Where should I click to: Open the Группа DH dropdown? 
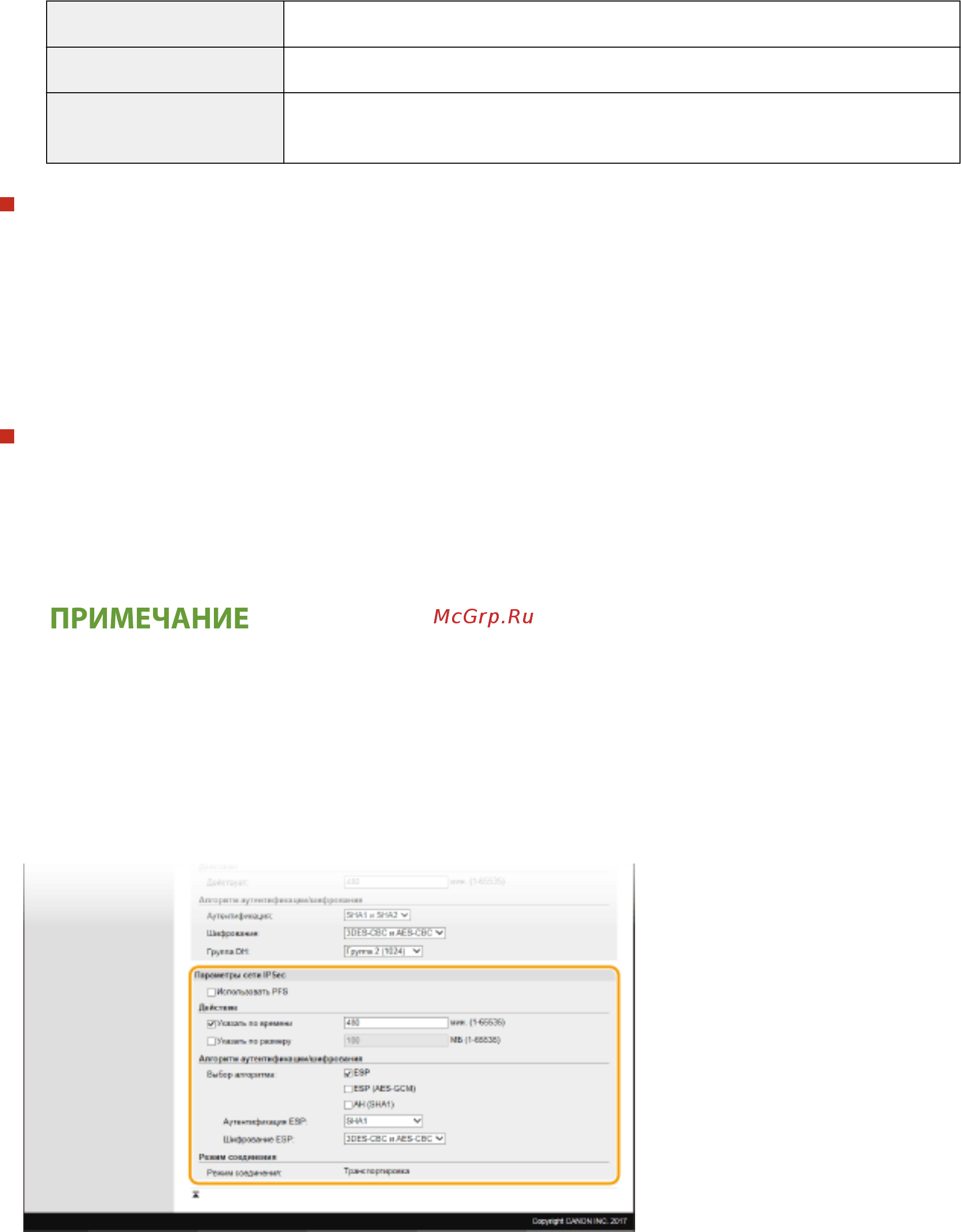[x=383, y=952]
